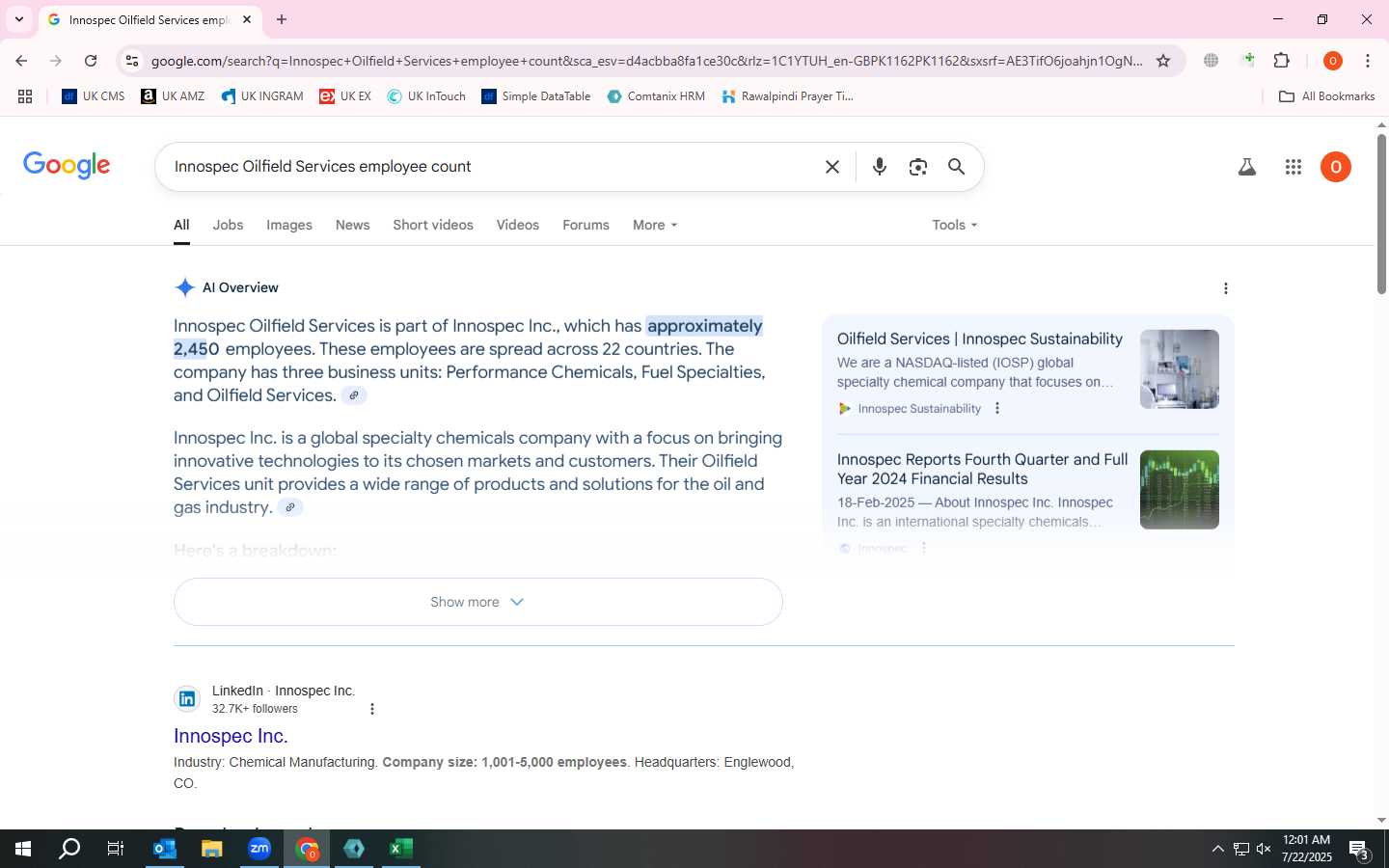Open the Tools dropdown
Viewport: 1389px width, 868px height.
(x=955, y=225)
